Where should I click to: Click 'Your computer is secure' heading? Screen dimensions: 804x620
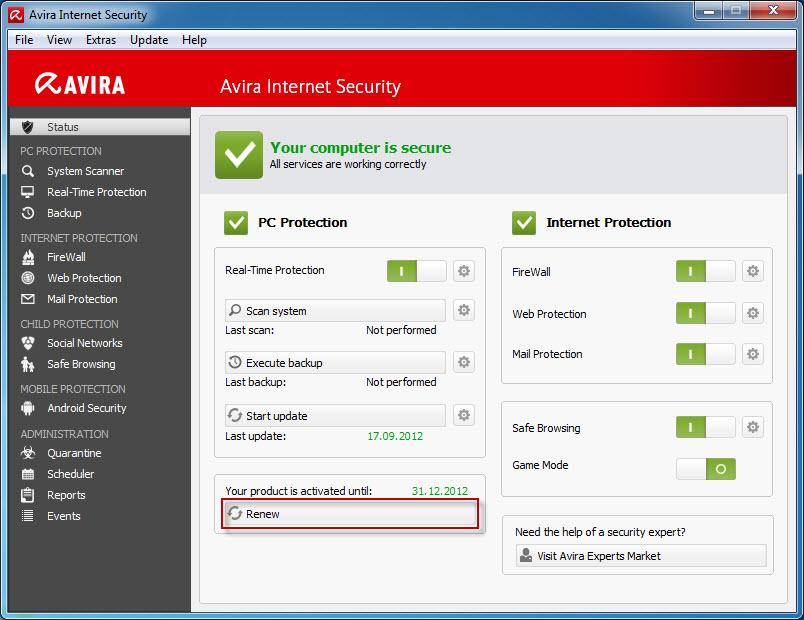361,148
